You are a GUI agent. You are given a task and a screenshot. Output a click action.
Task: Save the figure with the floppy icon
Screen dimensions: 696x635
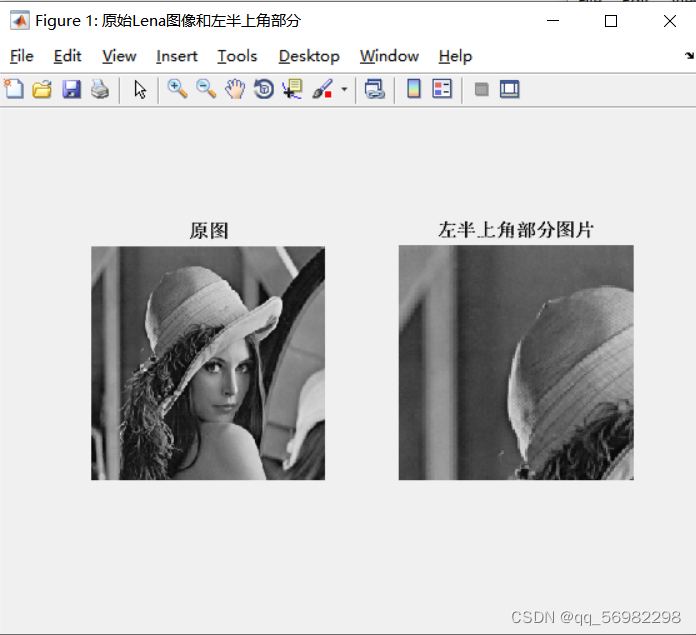[x=71, y=89]
